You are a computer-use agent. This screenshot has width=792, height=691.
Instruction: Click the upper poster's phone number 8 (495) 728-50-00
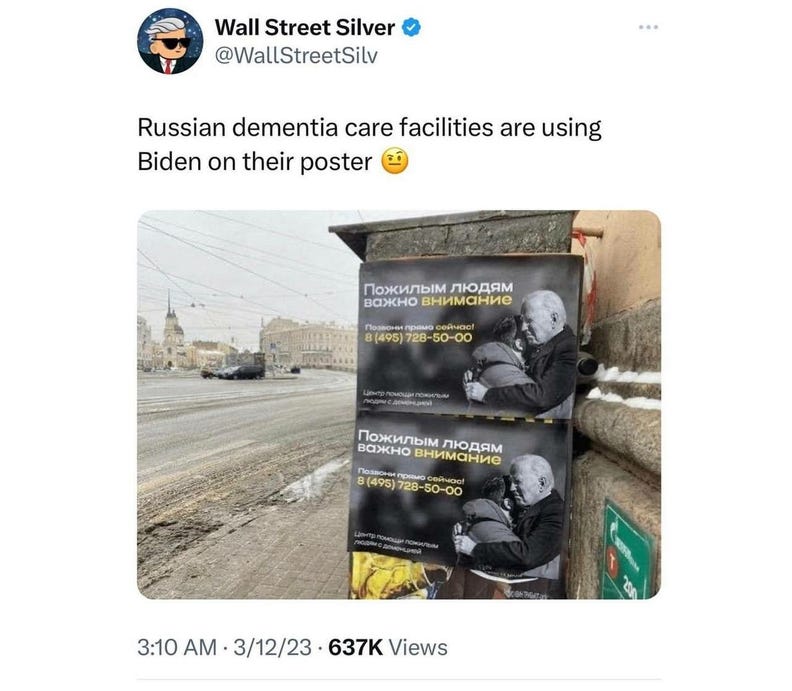coord(418,337)
